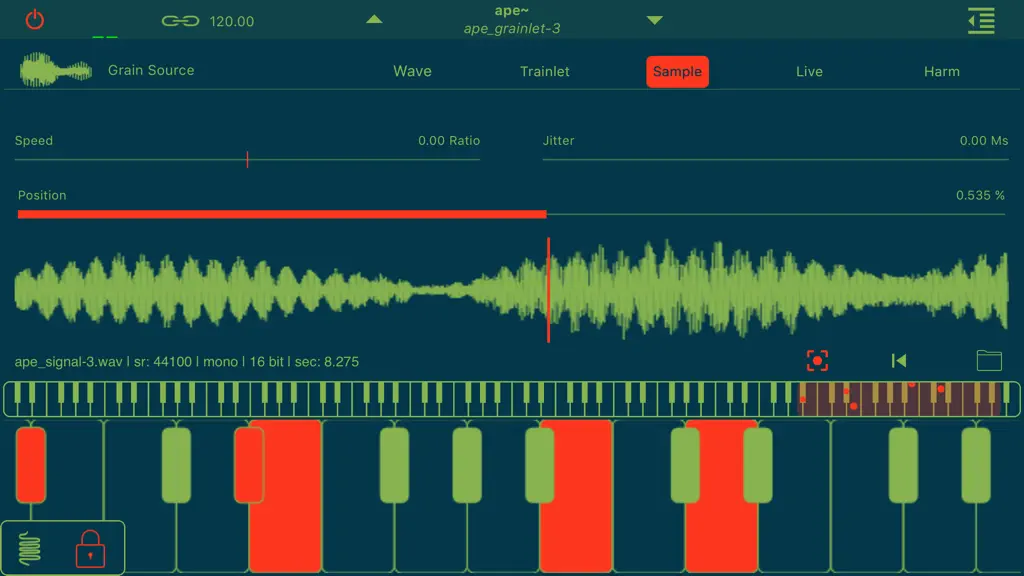Select next preset with down arrow
This screenshot has width=1024, height=576.
coord(654,20)
